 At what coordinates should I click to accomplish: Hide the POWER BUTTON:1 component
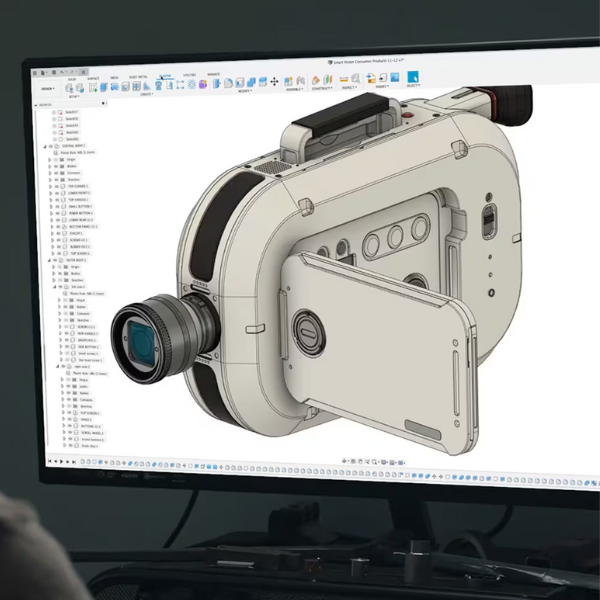pyautogui.click(x=57, y=213)
